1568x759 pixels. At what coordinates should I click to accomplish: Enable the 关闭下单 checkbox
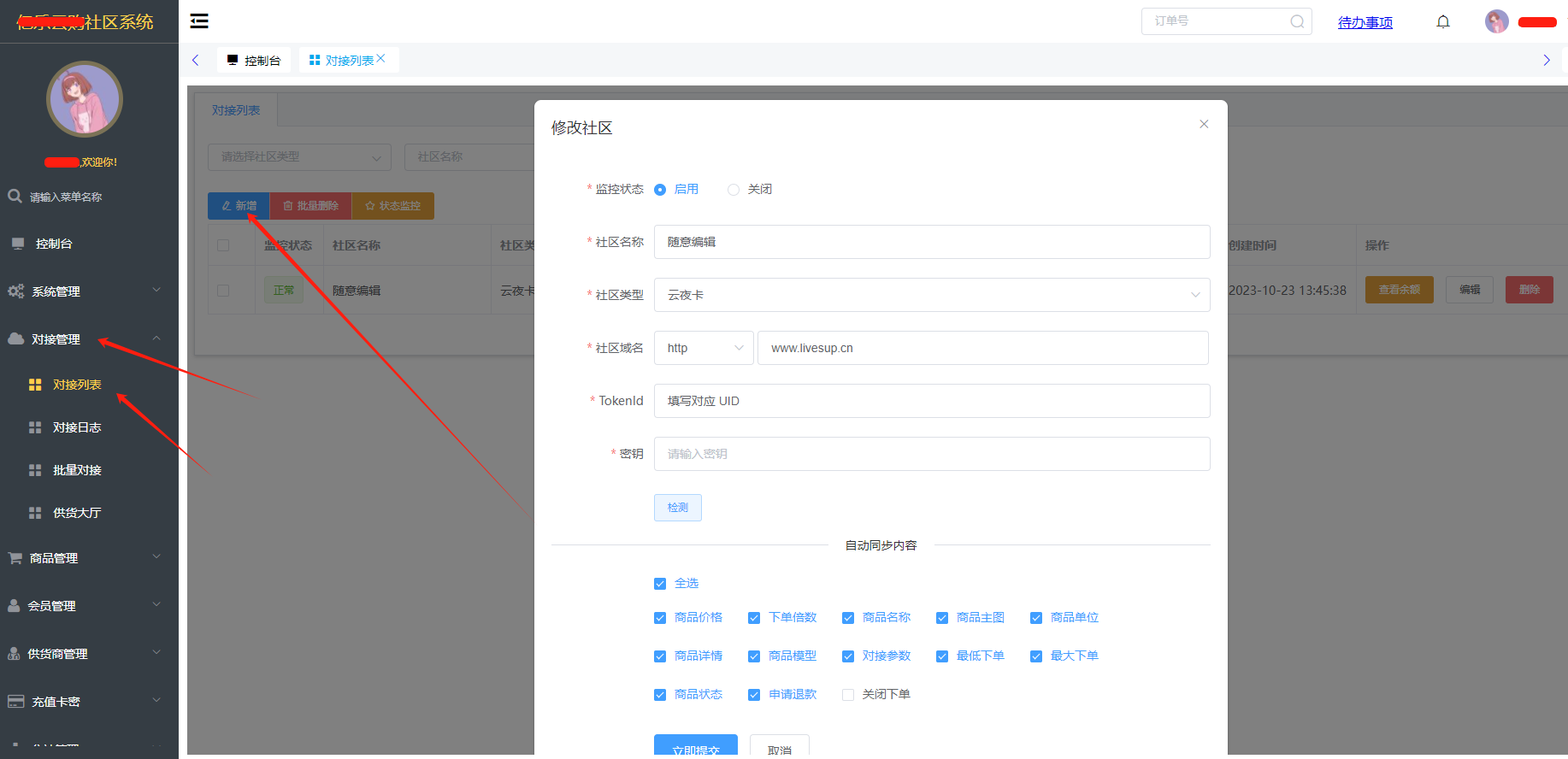848,695
